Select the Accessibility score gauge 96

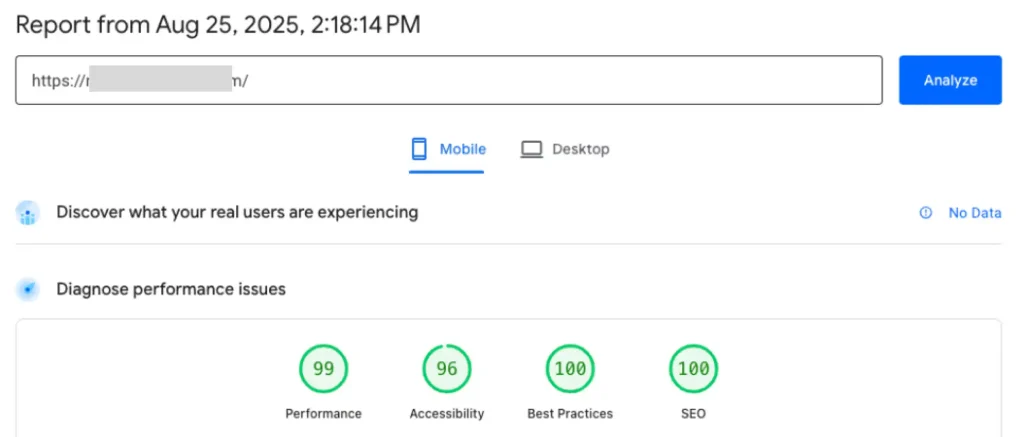point(447,369)
